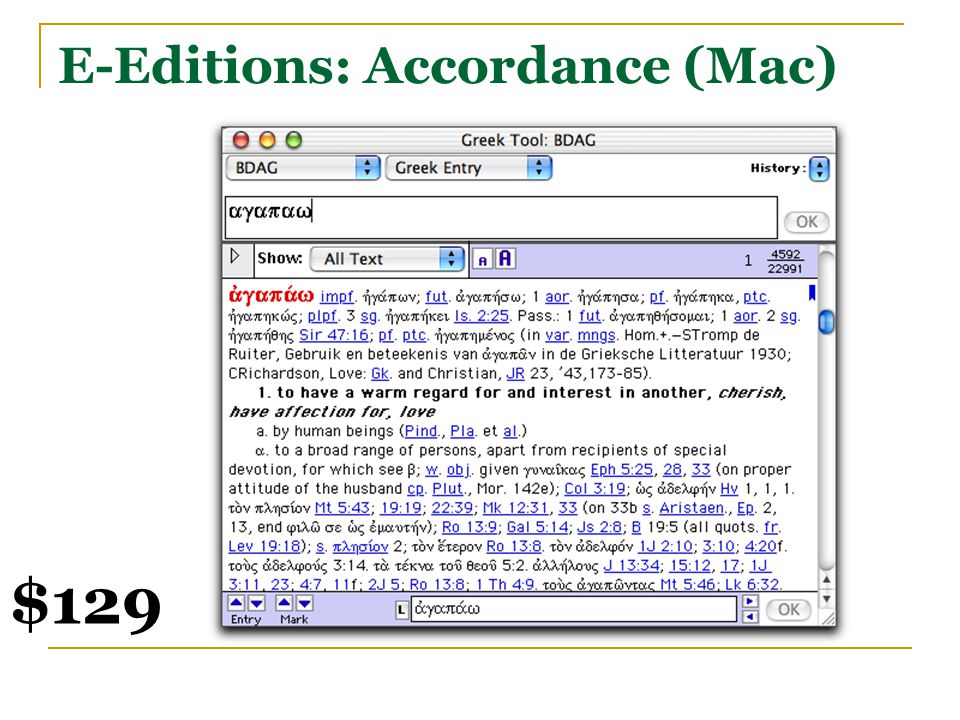
Task: Click the var. abbreviation link
Action: coord(558,336)
